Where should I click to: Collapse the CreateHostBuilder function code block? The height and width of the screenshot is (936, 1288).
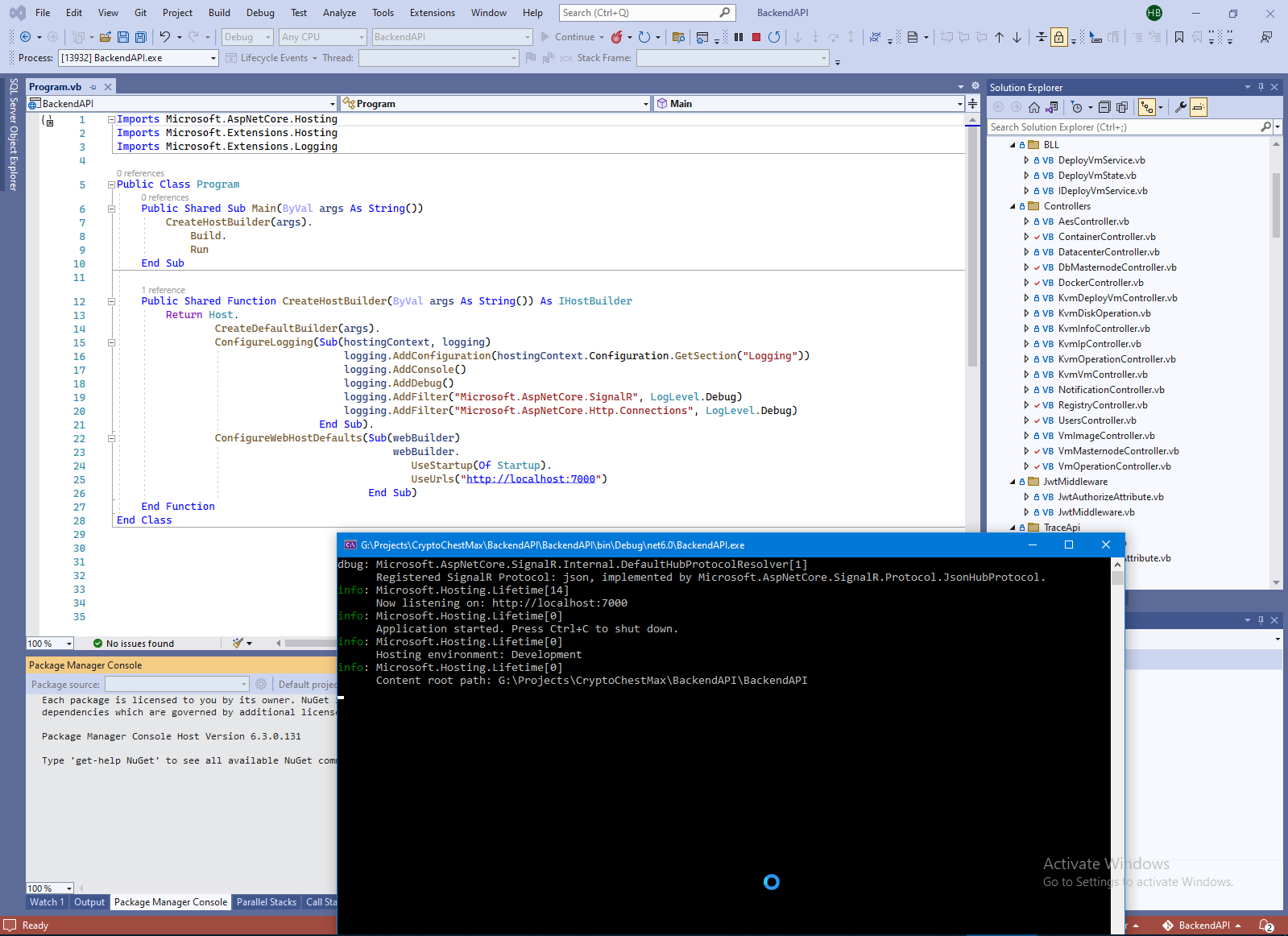pyautogui.click(x=111, y=301)
